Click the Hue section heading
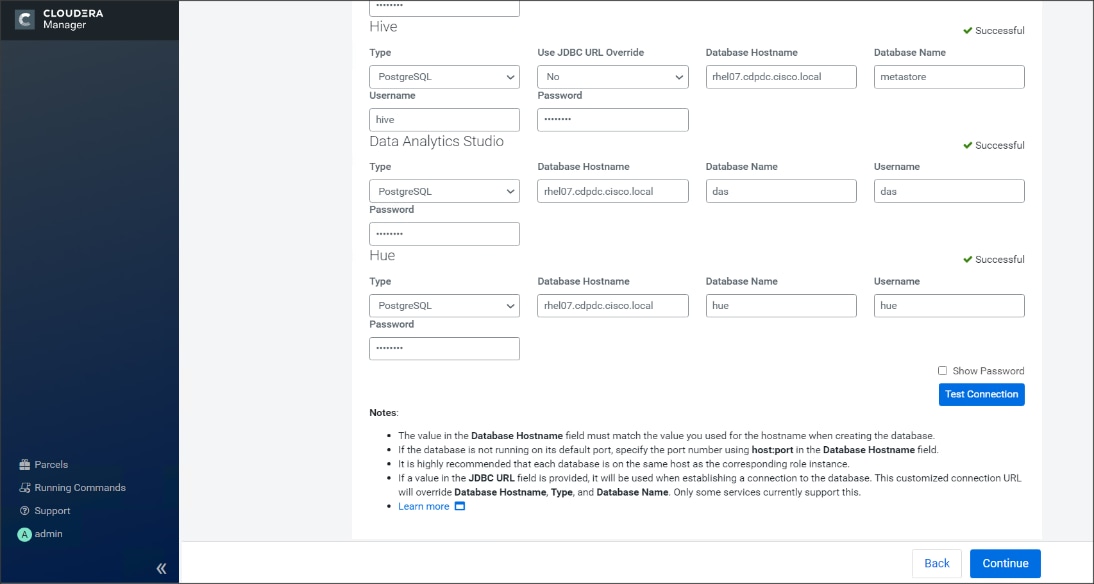The width and height of the screenshot is (1094, 584). pos(382,255)
